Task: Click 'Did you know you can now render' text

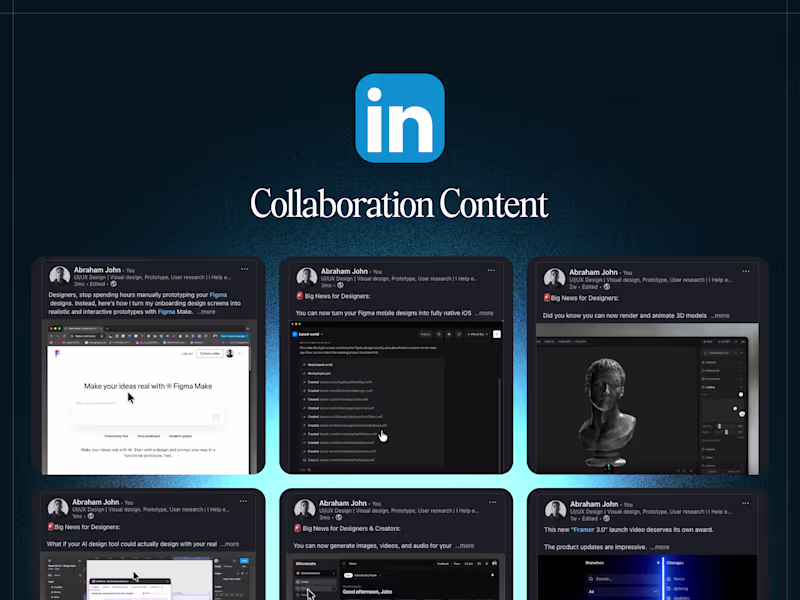Action: click(x=624, y=315)
